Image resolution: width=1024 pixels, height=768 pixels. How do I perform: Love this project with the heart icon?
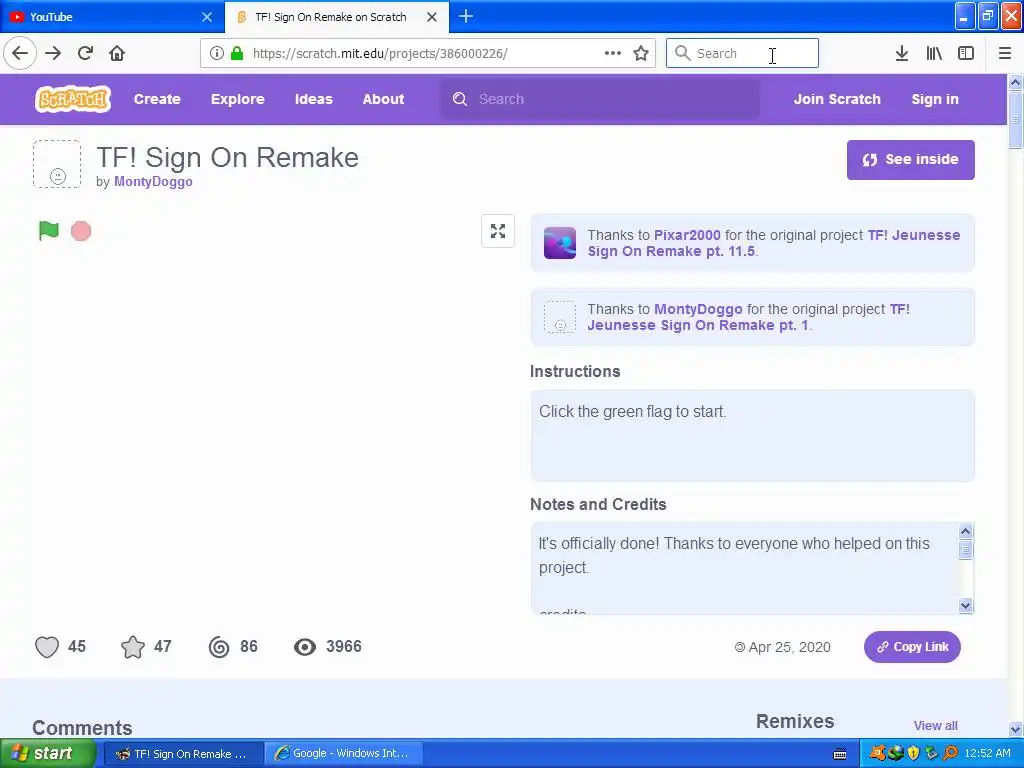[x=47, y=647]
